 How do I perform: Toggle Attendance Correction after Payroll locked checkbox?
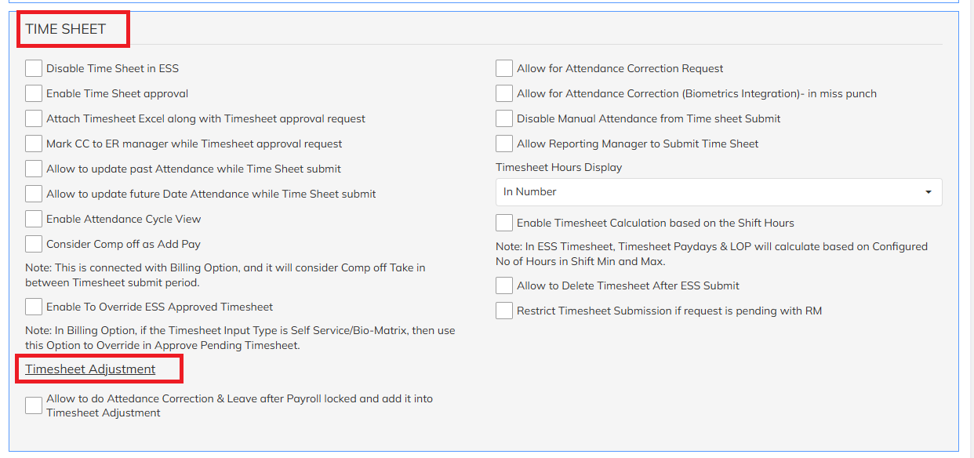click(34, 405)
